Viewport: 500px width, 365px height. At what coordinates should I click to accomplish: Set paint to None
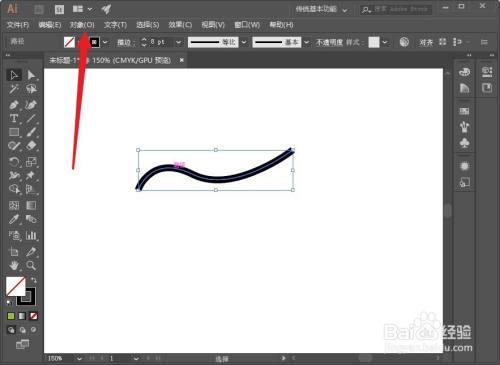pyautogui.click(x=33, y=316)
